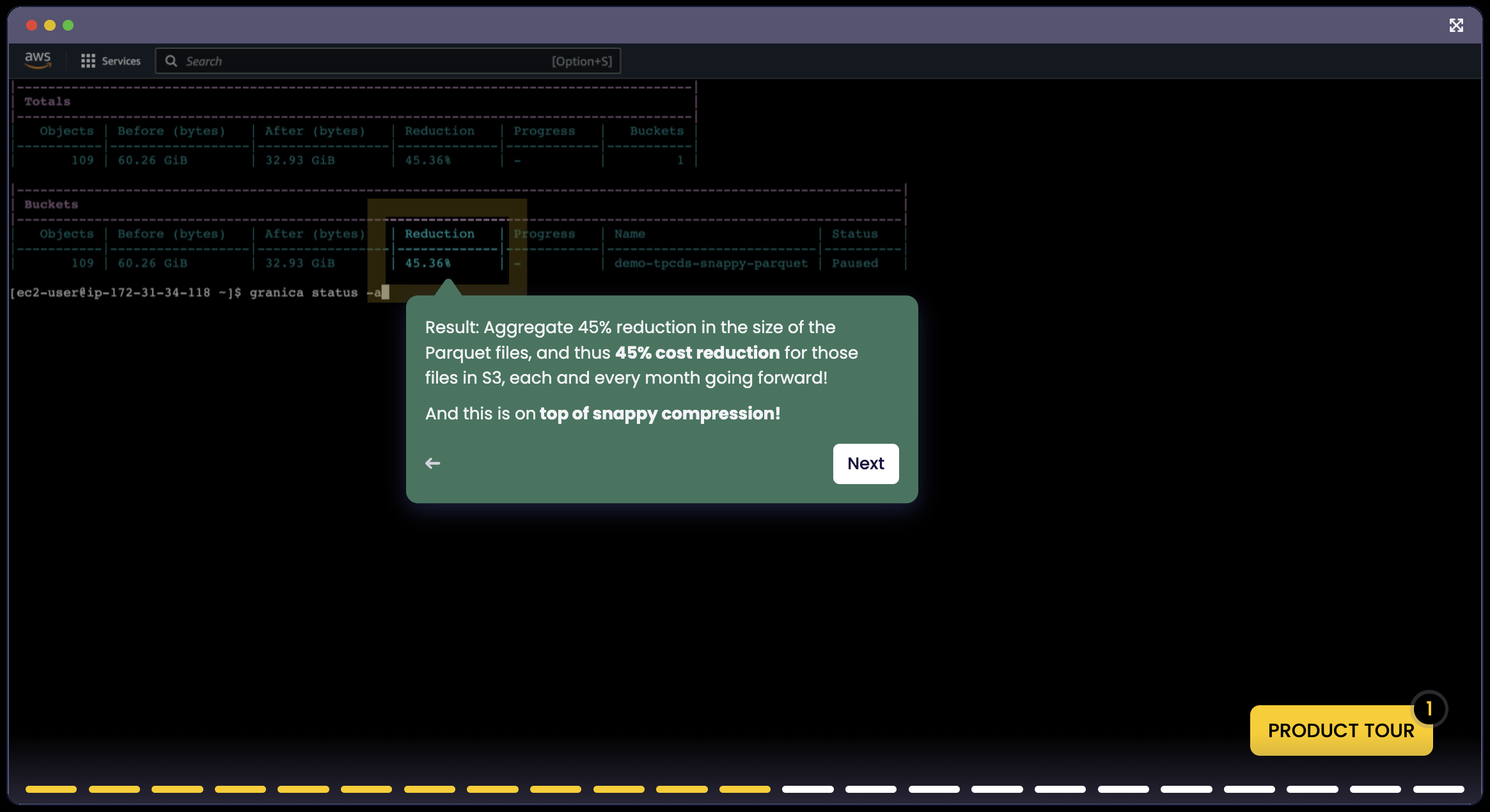The height and width of the screenshot is (812, 1490).
Task: Select the Services menu item
Action: (x=121, y=61)
